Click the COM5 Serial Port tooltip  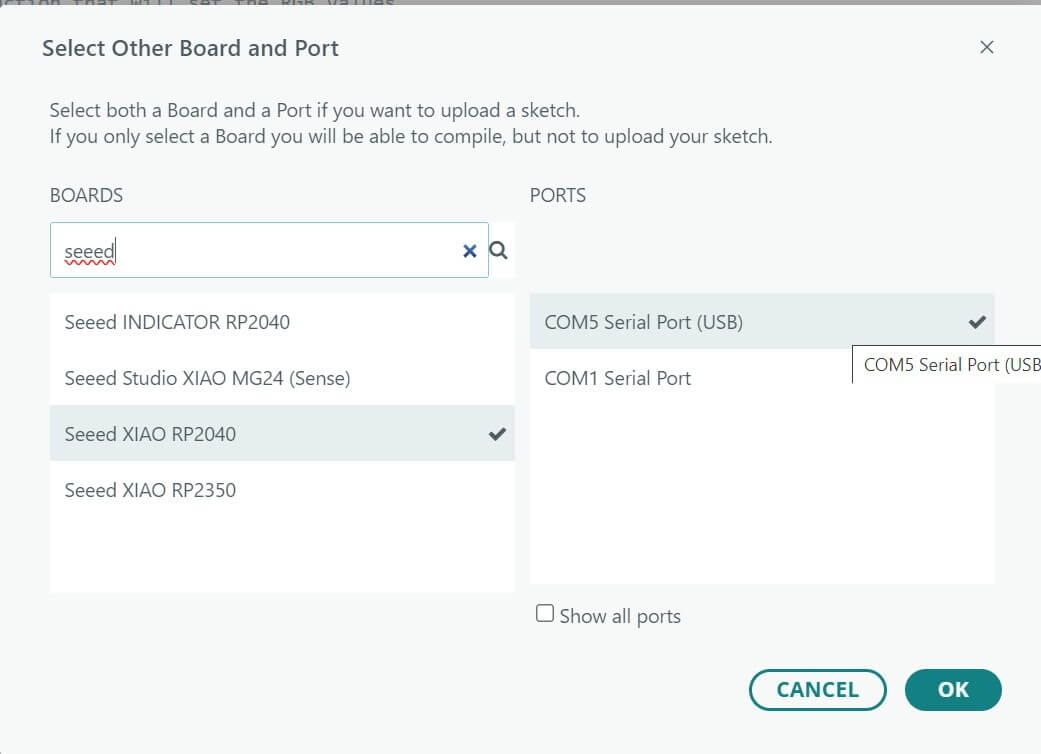coord(945,364)
